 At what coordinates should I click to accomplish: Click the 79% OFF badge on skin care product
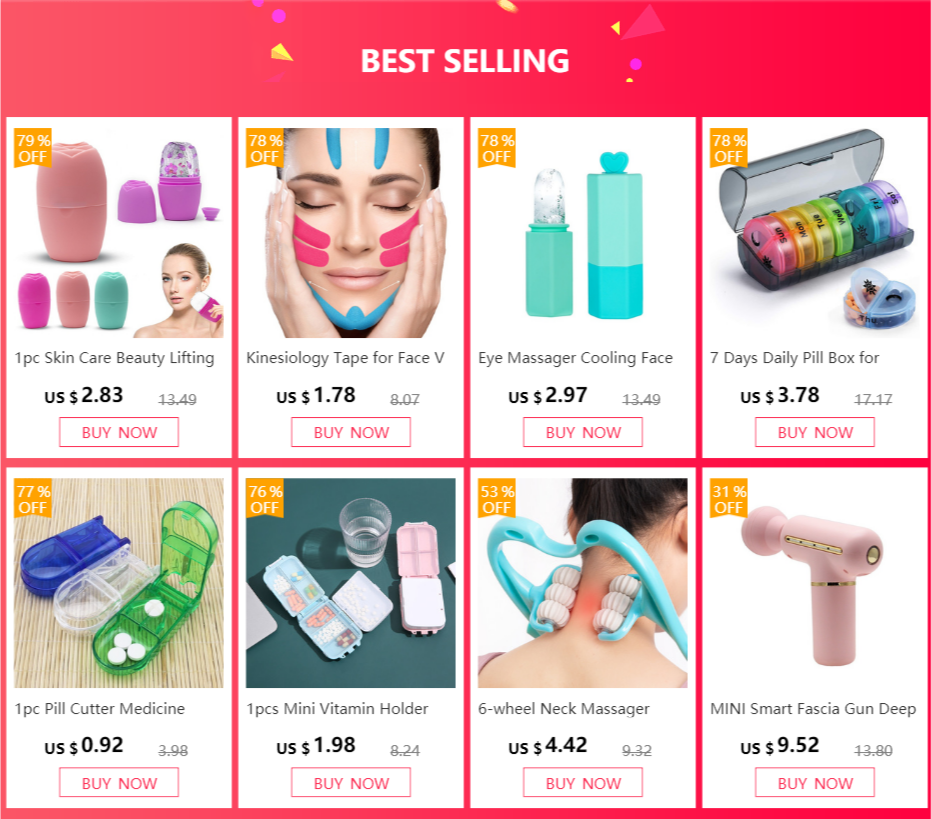33,148
